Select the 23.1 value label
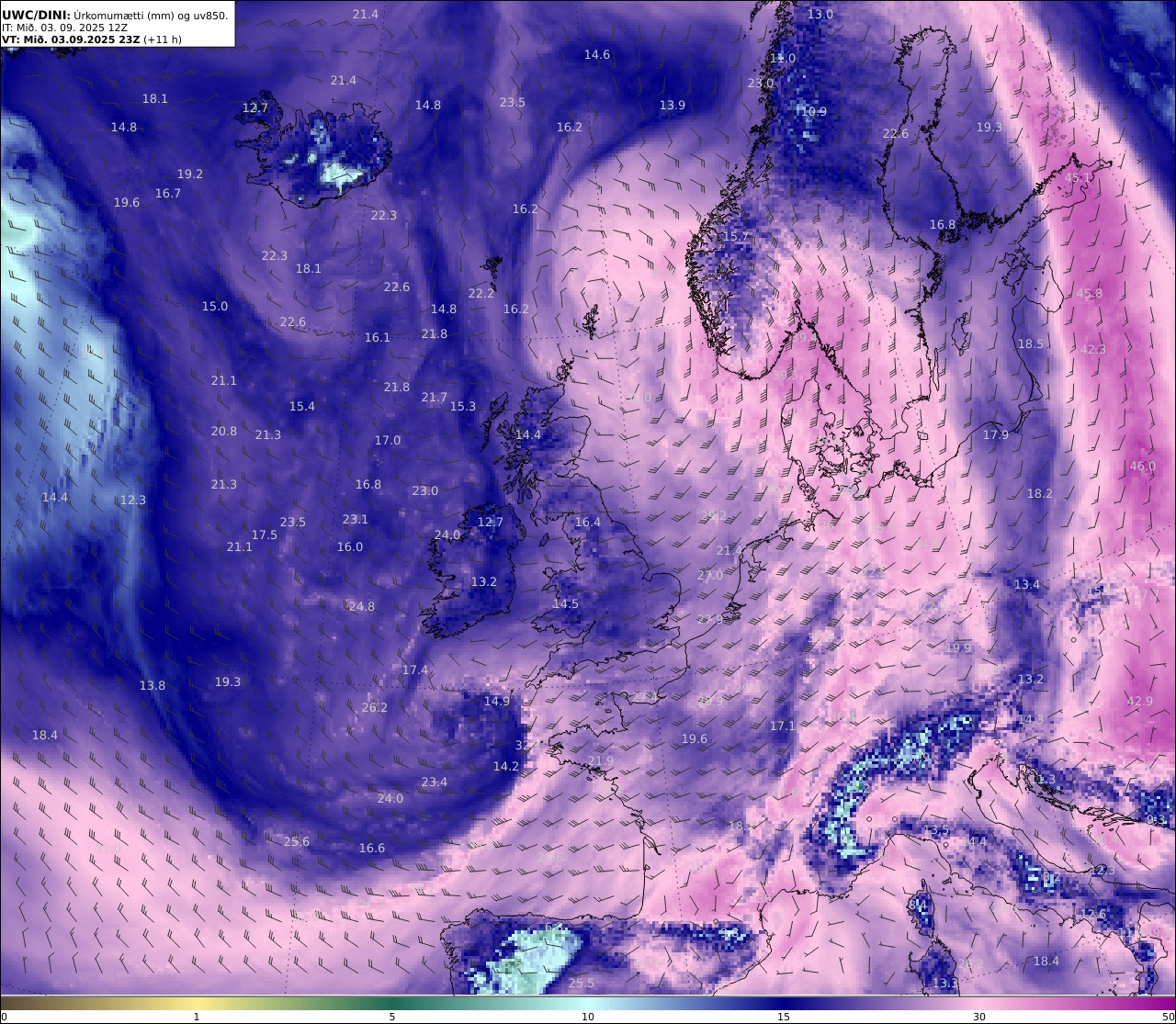 coord(356,520)
